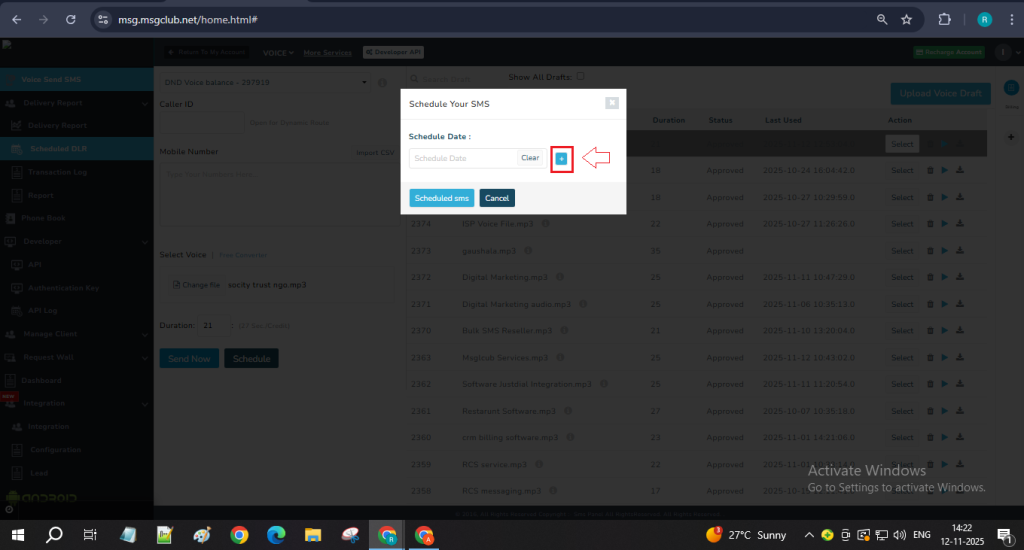
Task: Cancel the schedule dialog
Action: pos(497,198)
